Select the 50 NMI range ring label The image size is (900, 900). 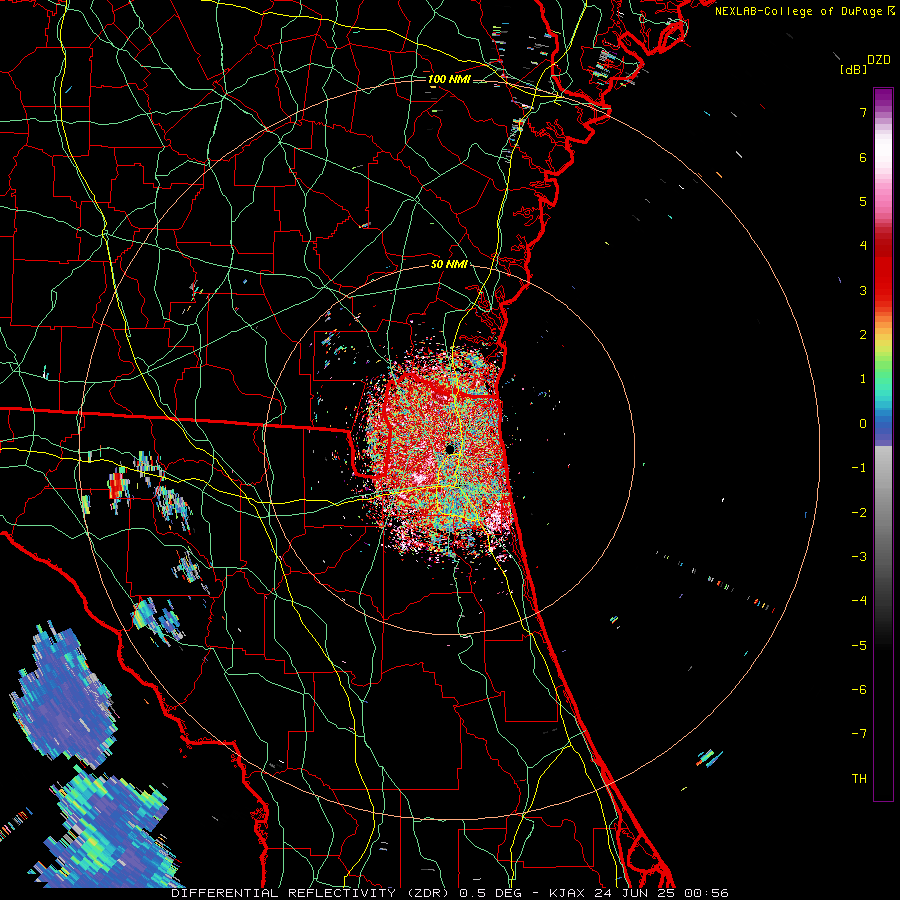[x=449, y=264]
